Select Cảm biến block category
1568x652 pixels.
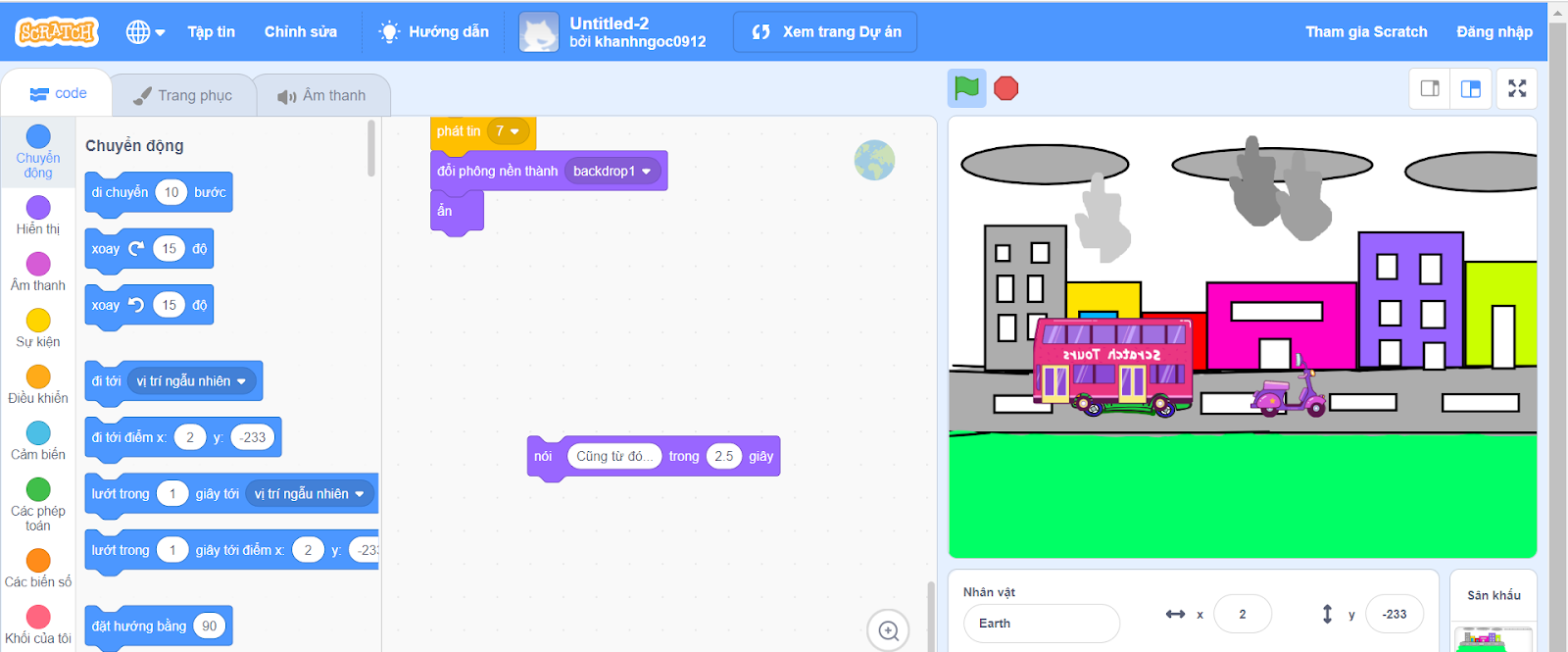[x=38, y=441]
